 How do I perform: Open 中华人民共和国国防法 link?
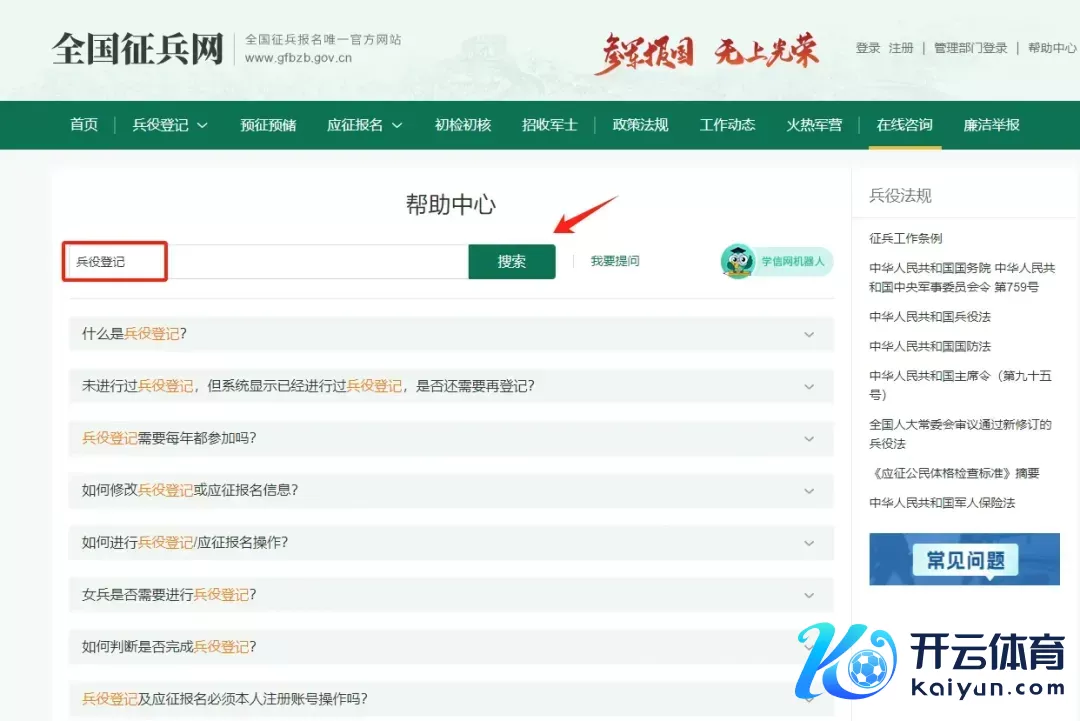pos(929,346)
